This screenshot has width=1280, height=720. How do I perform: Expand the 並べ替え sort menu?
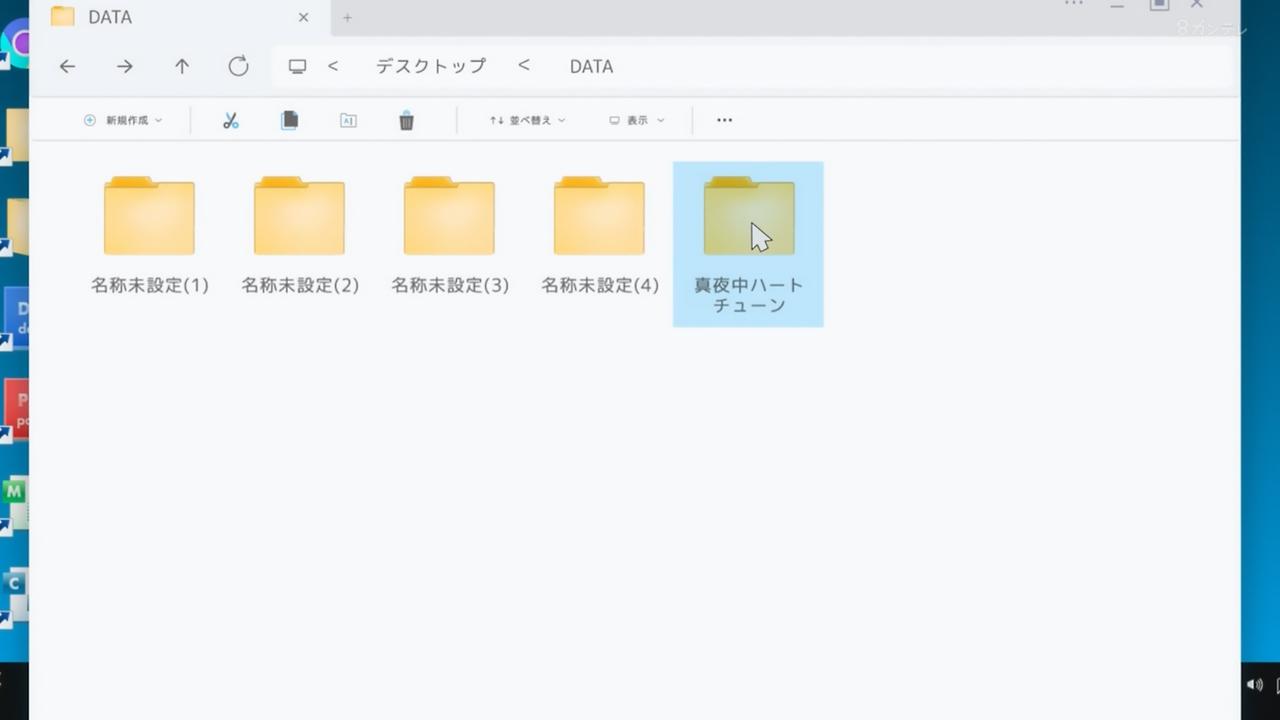527,120
